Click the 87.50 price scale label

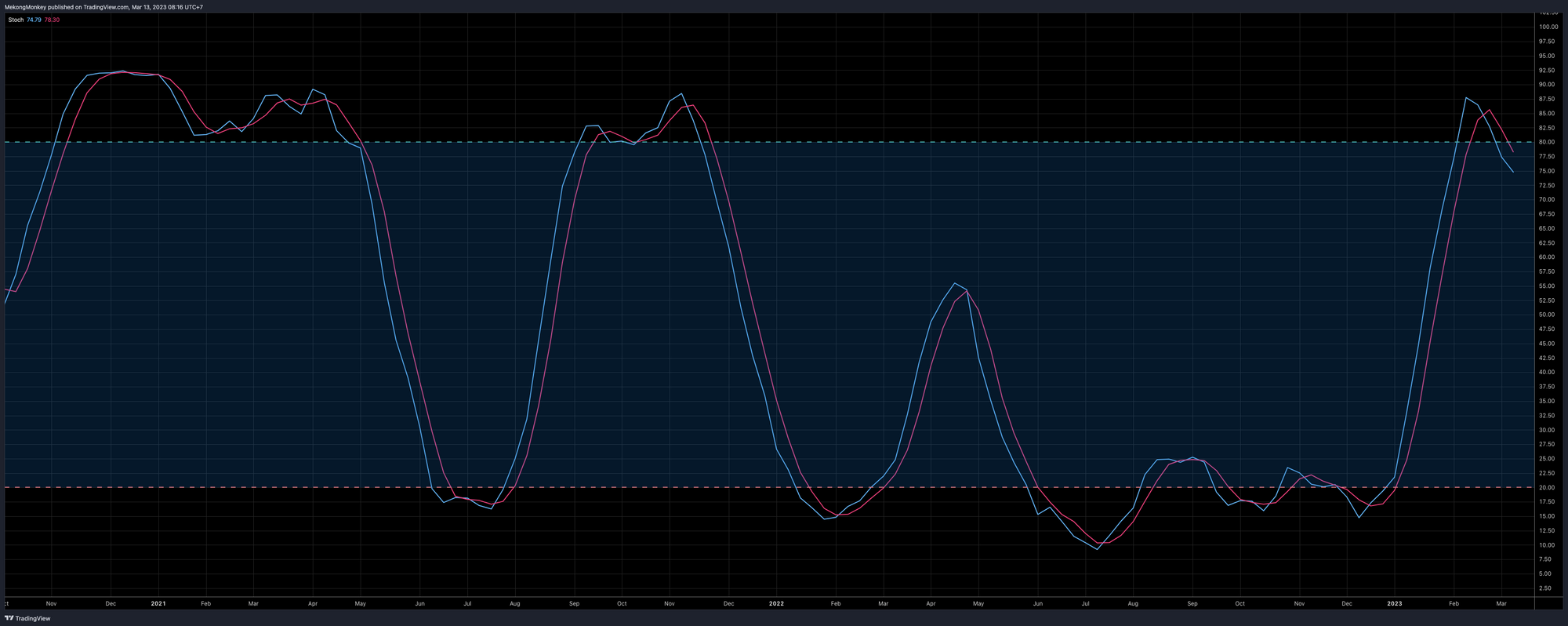pyautogui.click(x=1548, y=99)
